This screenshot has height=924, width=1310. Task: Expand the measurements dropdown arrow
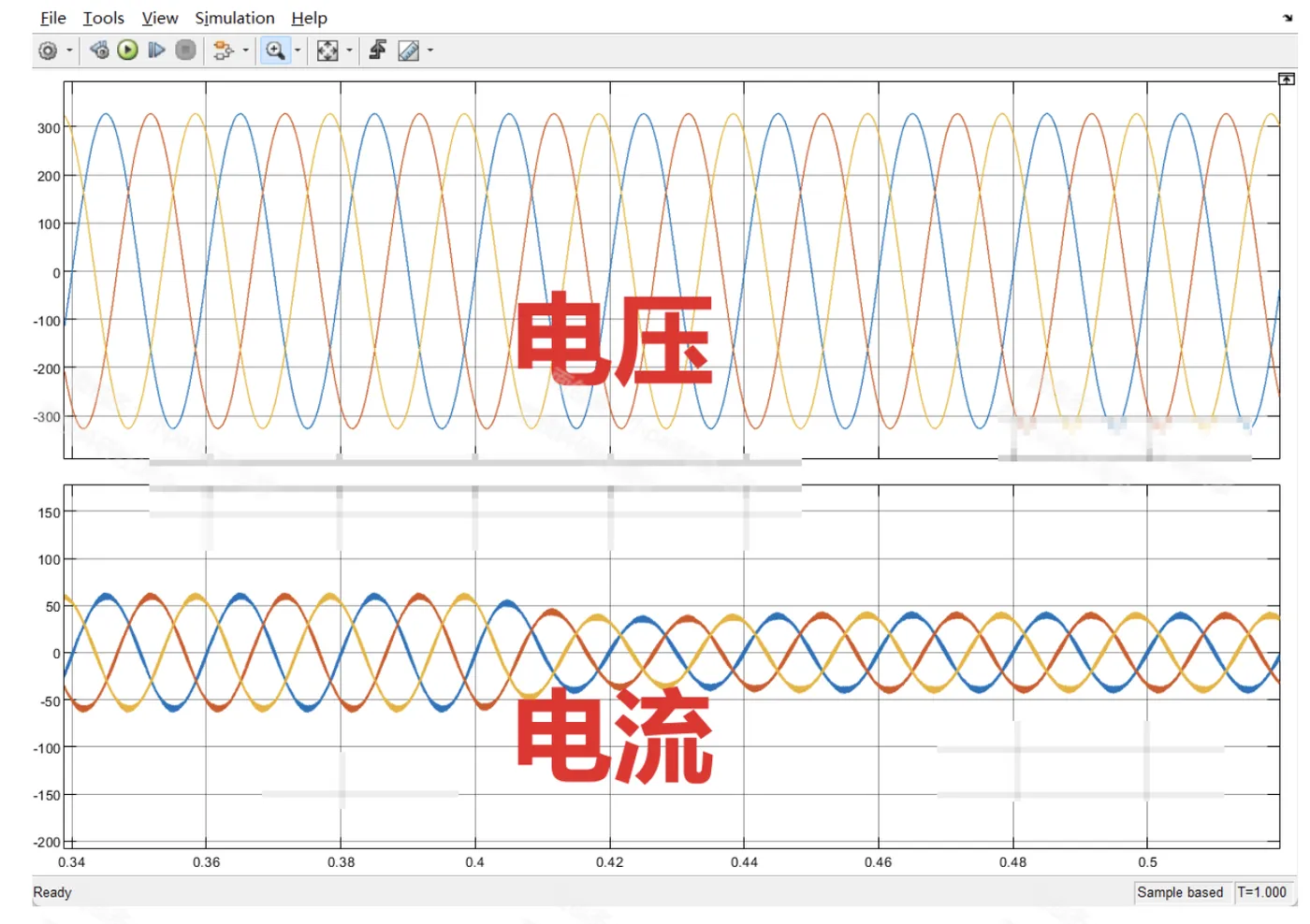(430, 51)
